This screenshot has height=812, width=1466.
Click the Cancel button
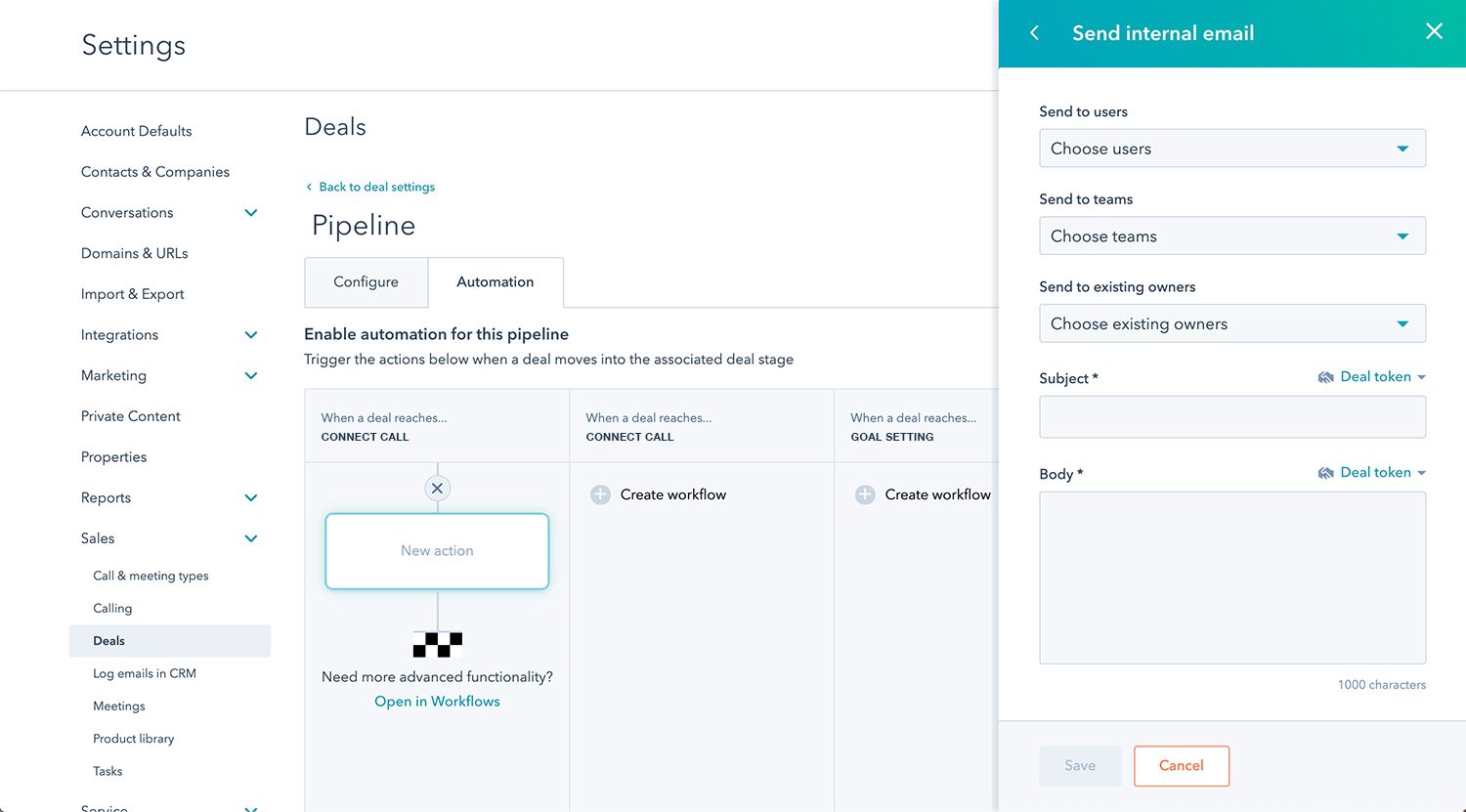tap(1182, 766)
